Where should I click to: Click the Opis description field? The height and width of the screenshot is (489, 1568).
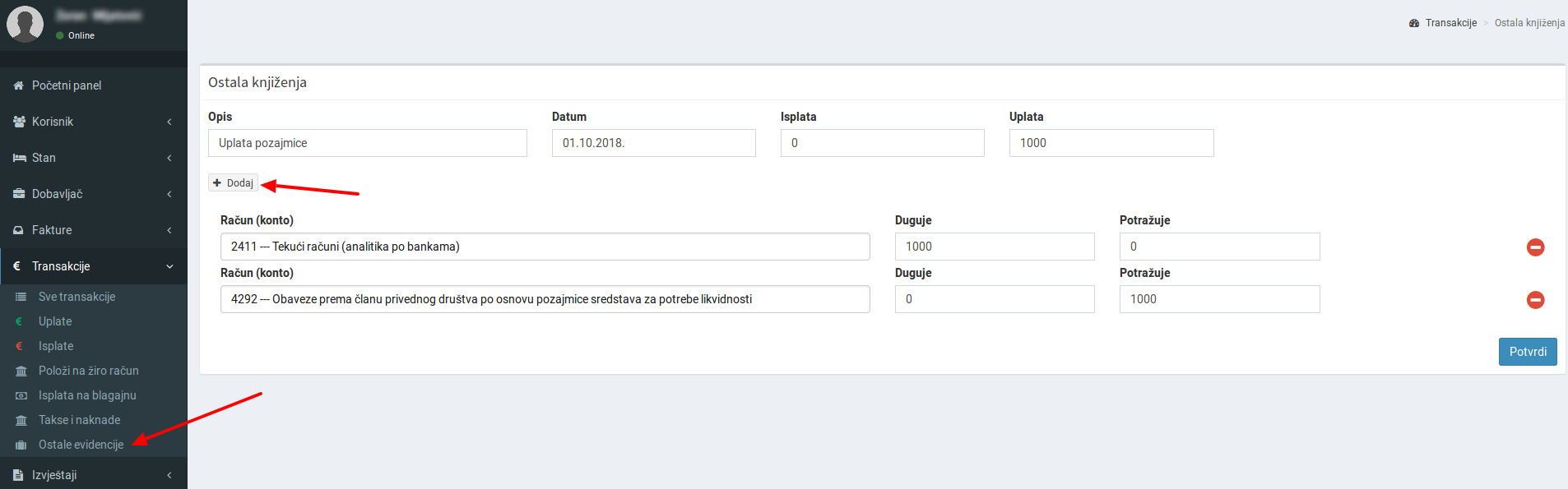pos(367,143)
